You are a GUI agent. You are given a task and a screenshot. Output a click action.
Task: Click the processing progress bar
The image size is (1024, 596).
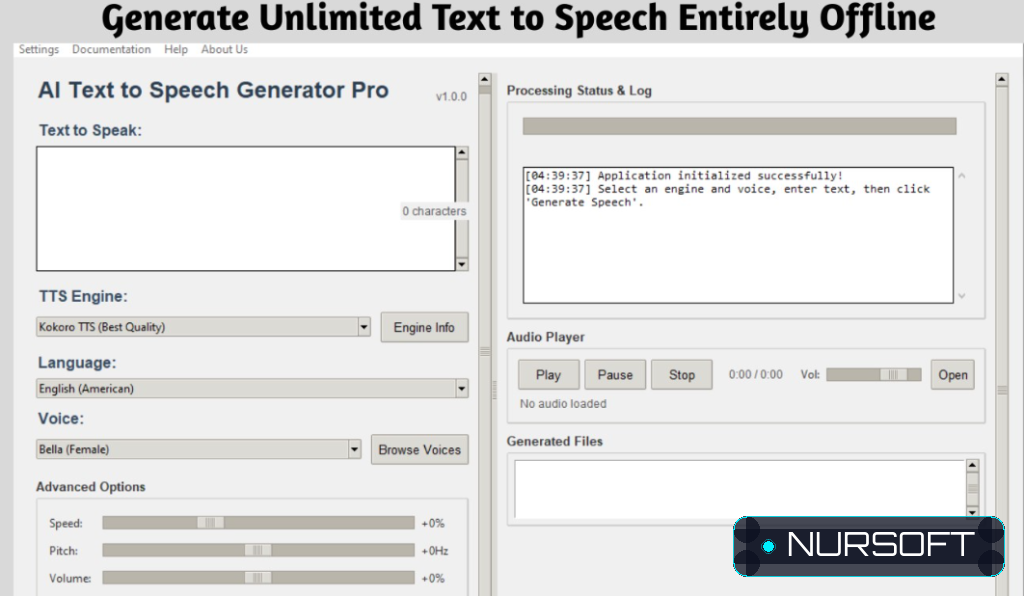[x=739, y=126]
